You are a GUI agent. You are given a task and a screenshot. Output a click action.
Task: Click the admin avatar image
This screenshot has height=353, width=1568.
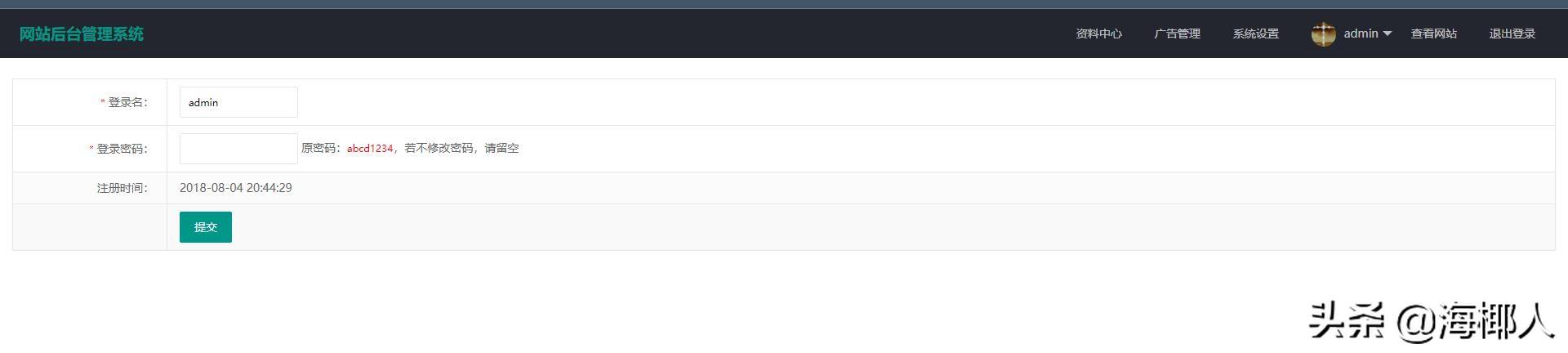click(1323, 34)
